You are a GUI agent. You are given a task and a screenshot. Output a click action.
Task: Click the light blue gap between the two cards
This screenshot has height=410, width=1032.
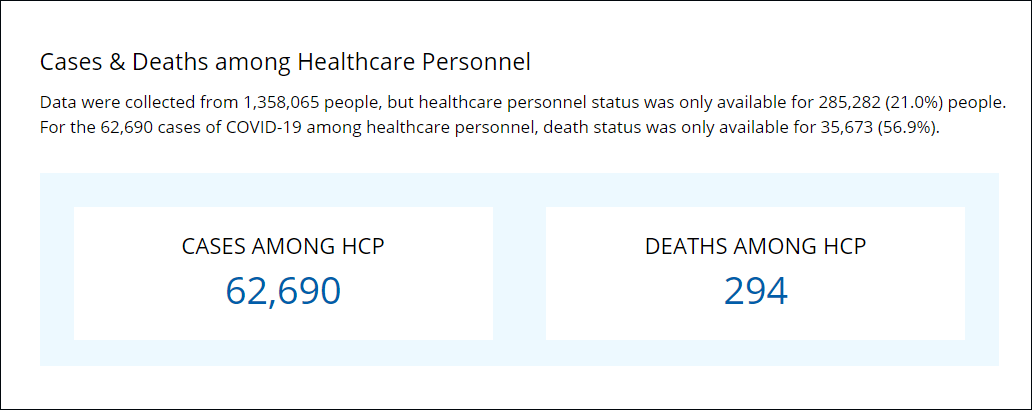click(x=519, y=273)
